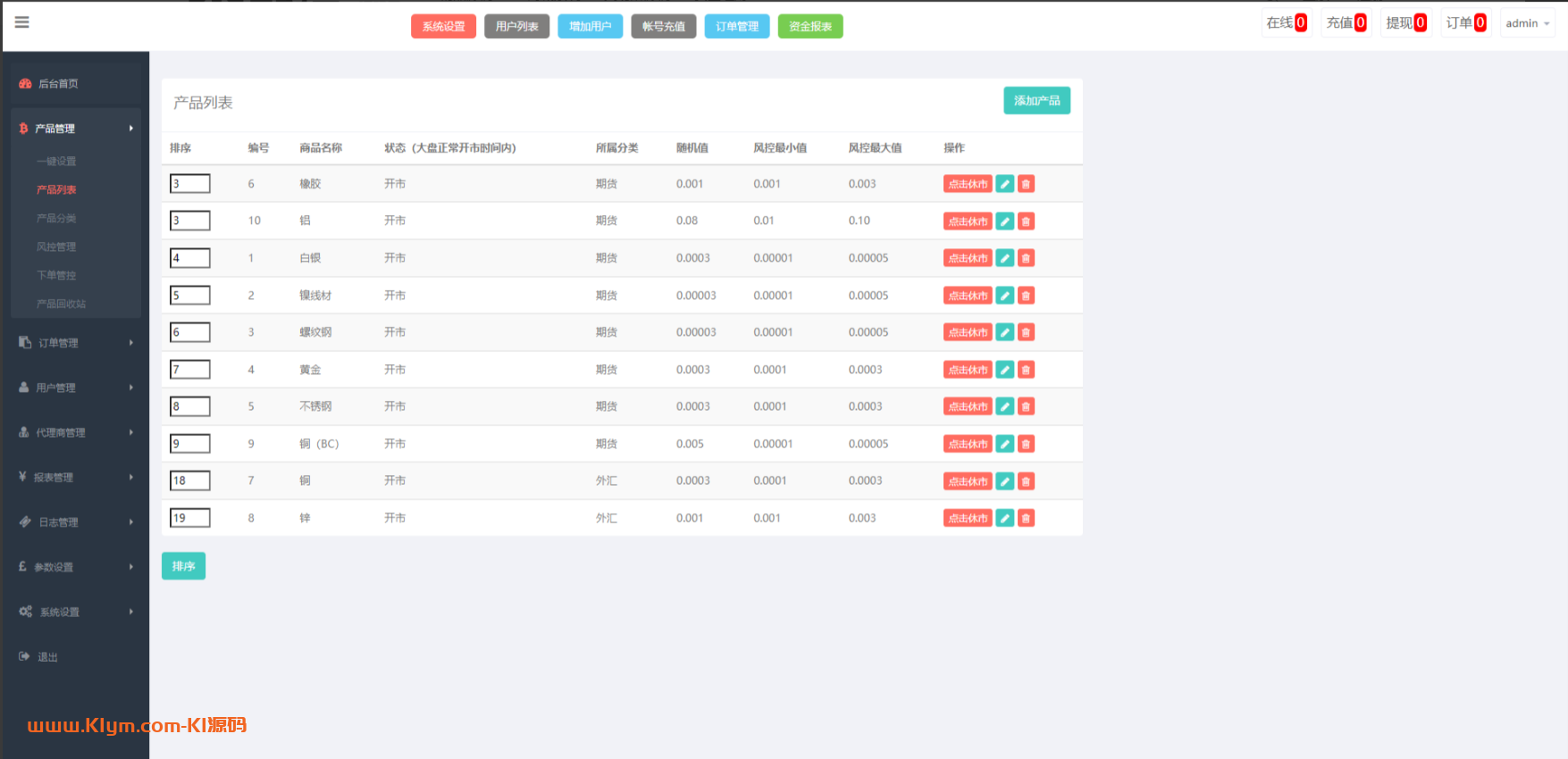Edit the 镍线材 product row
Screen dimensions: 1568x759
[x=1005, y=296]
